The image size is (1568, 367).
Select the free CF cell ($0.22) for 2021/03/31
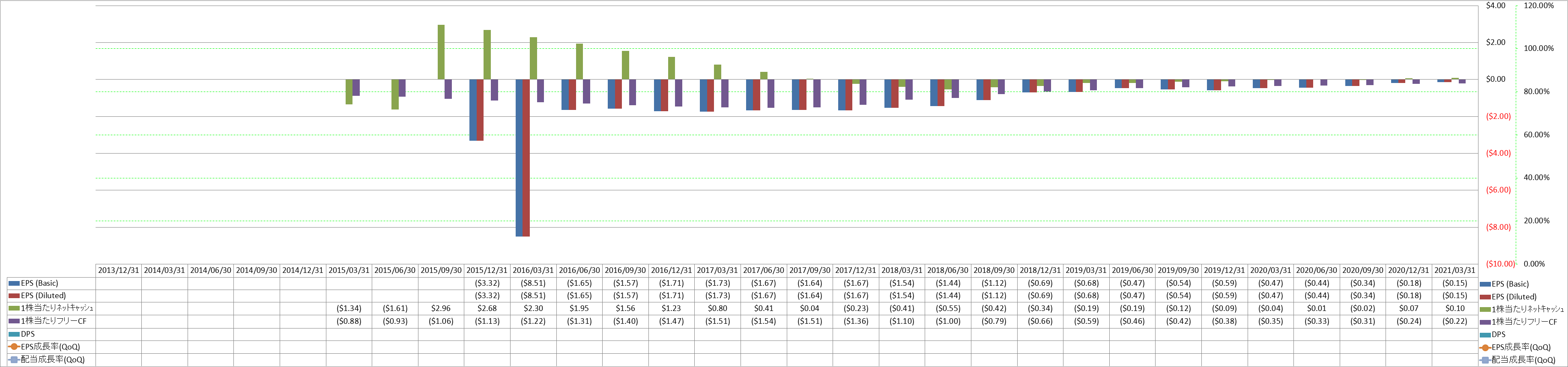(1455, 321)
